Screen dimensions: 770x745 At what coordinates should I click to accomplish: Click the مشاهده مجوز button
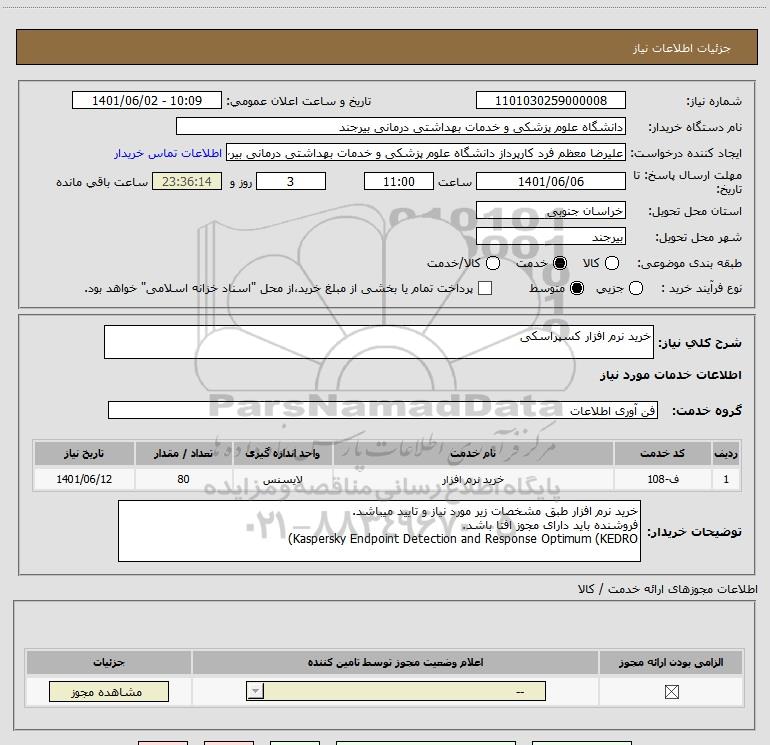tap(109, 691)
